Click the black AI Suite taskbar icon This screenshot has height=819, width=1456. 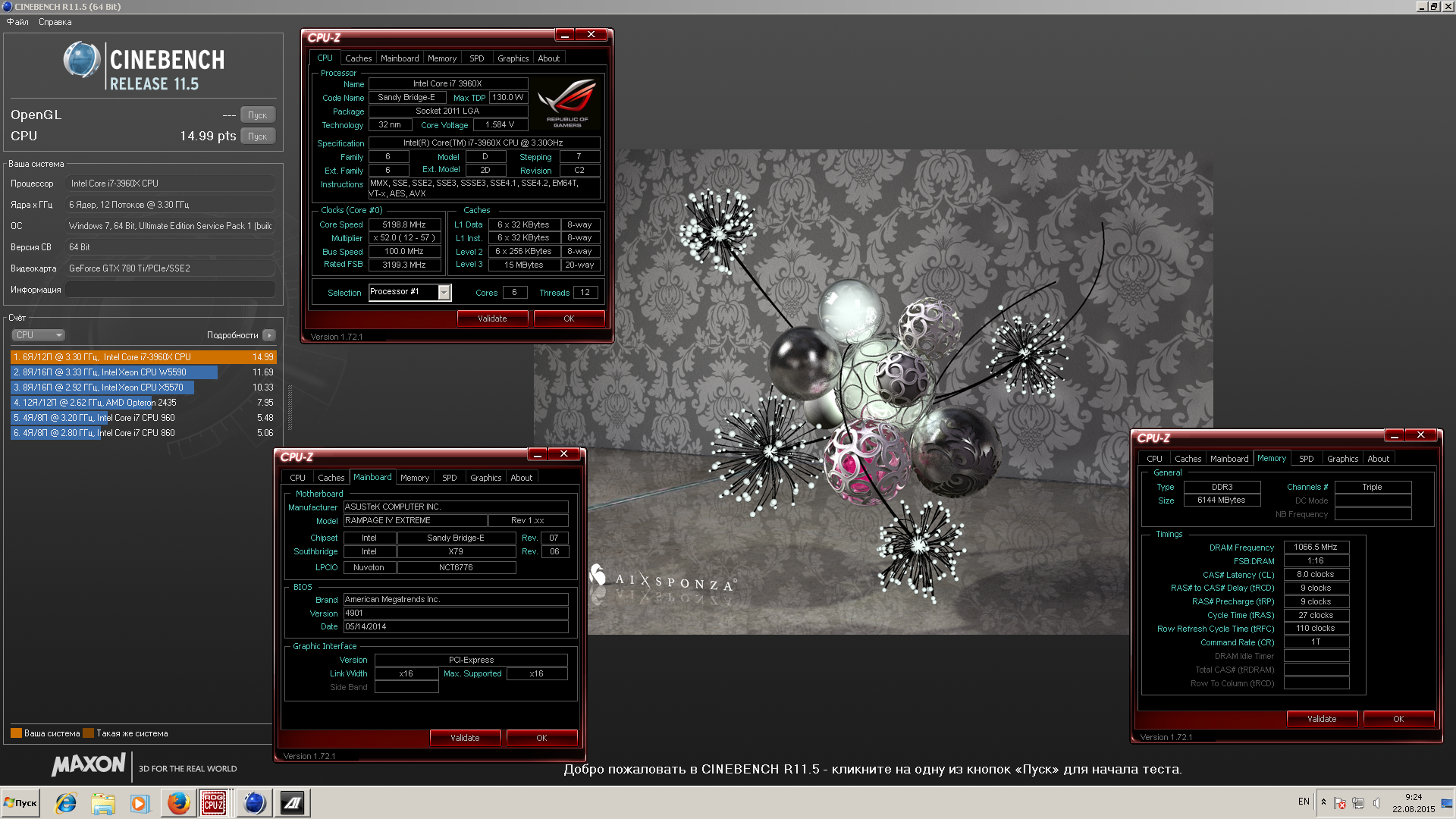coord(292,803)
